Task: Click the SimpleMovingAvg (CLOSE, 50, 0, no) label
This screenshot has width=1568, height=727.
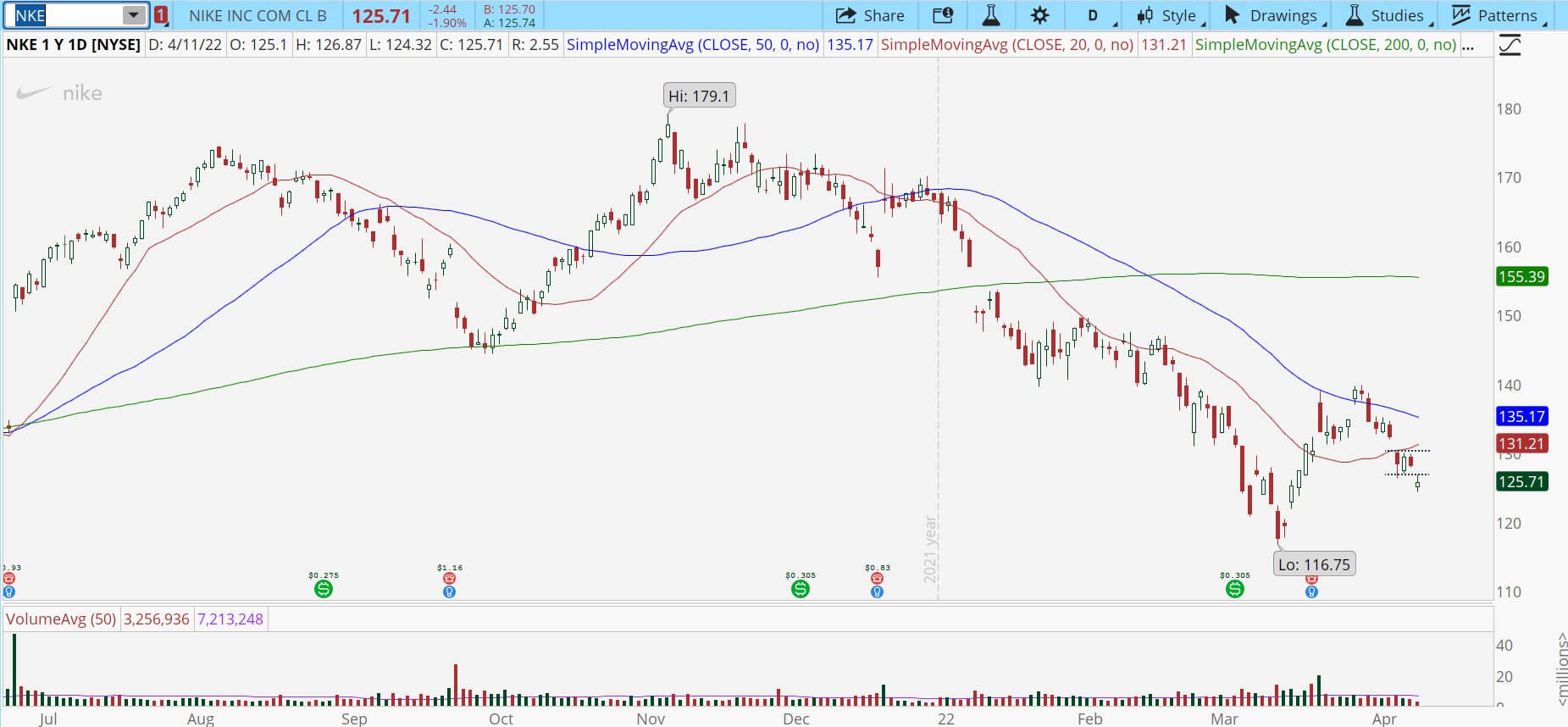Action: 693,45
